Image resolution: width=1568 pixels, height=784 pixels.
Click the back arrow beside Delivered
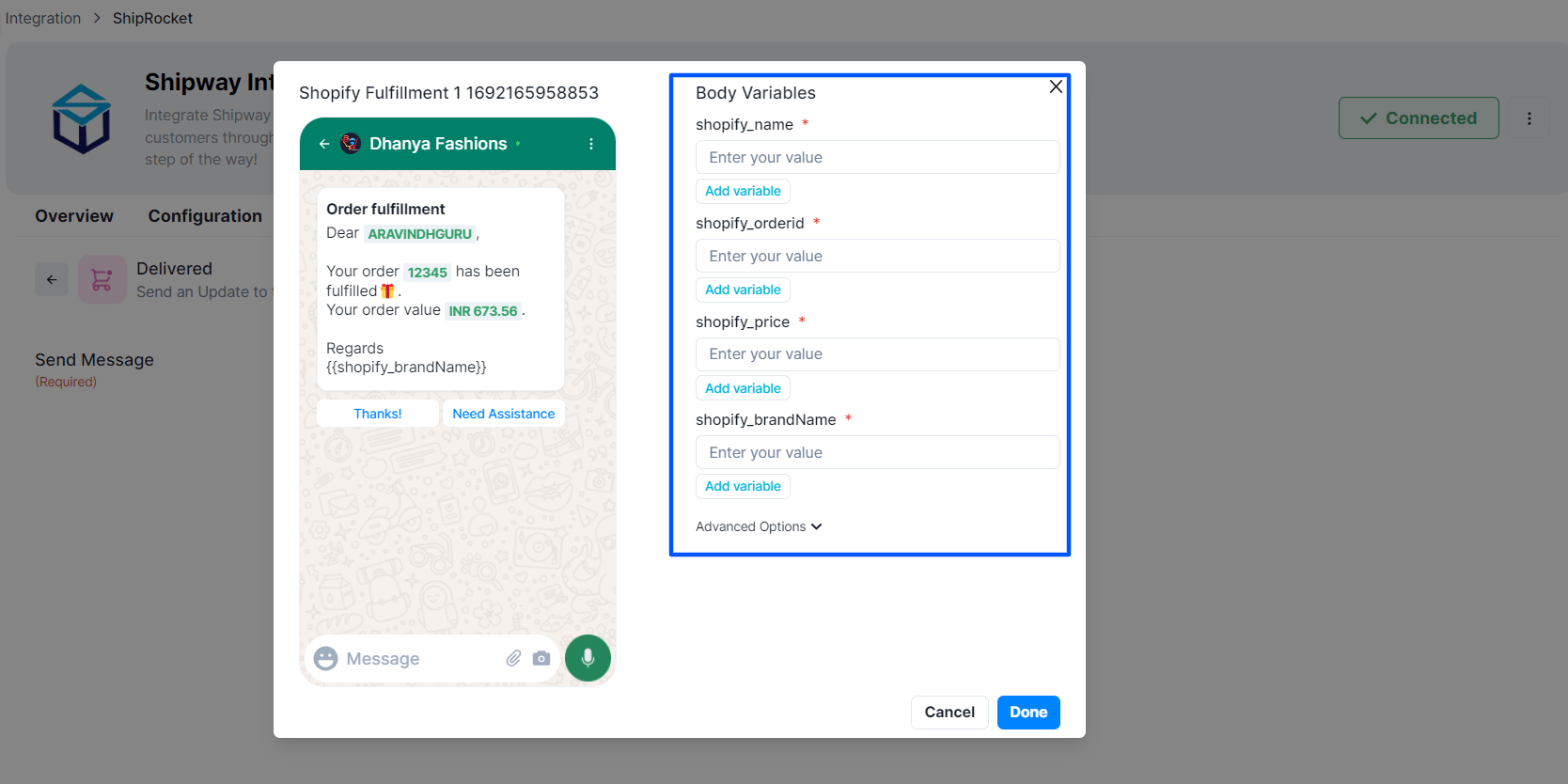(x=52, y=279)
